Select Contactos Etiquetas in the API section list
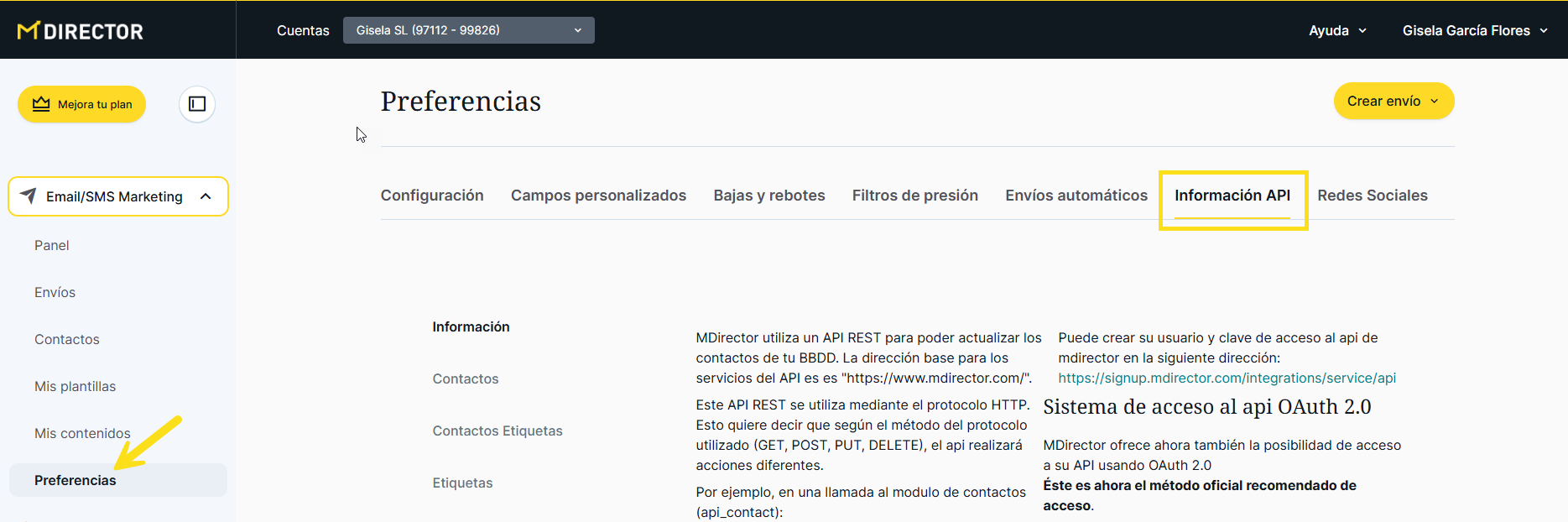 (497, 431)
